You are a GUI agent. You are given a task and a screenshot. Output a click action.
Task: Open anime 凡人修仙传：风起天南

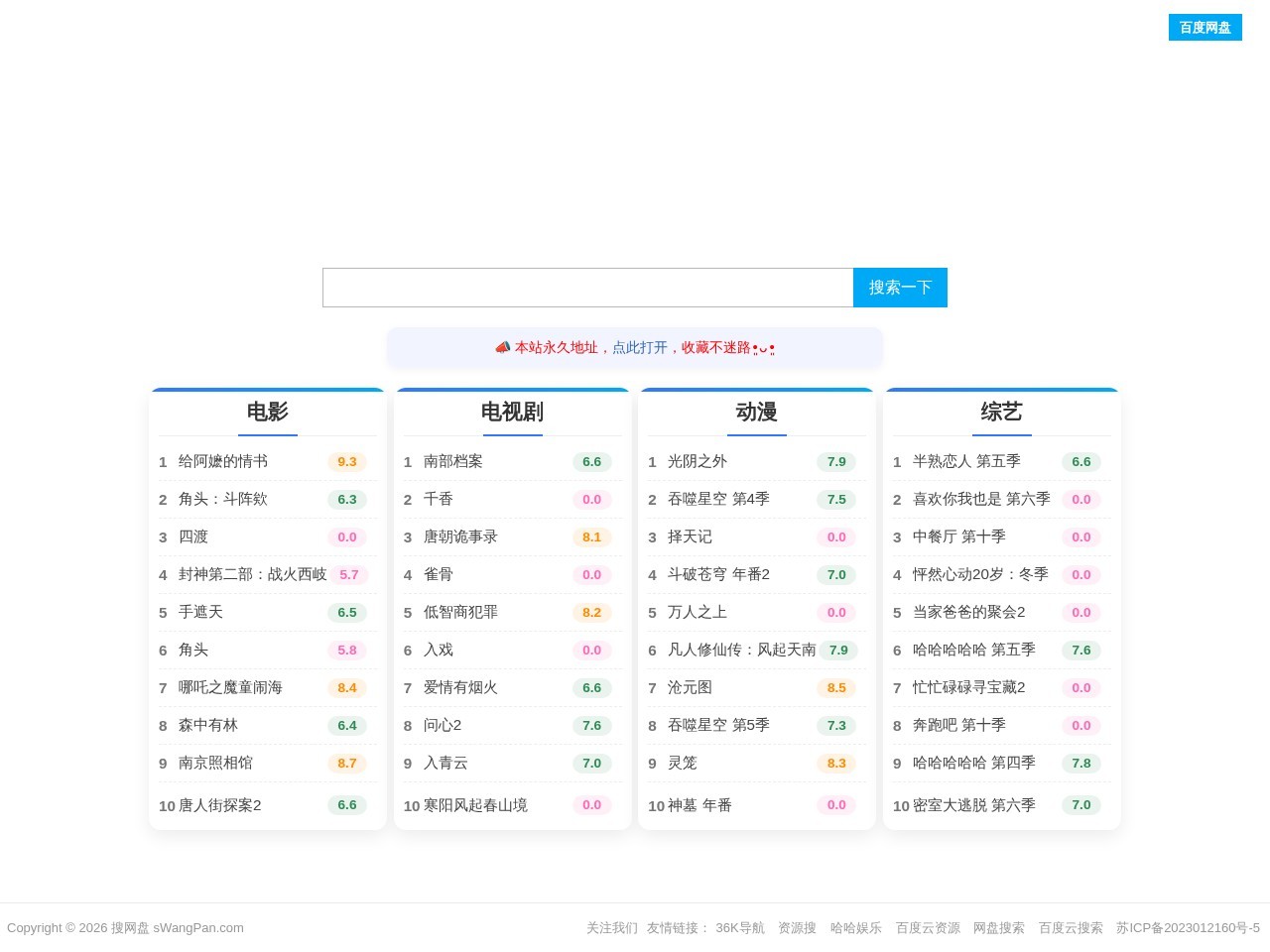point(741,650)
